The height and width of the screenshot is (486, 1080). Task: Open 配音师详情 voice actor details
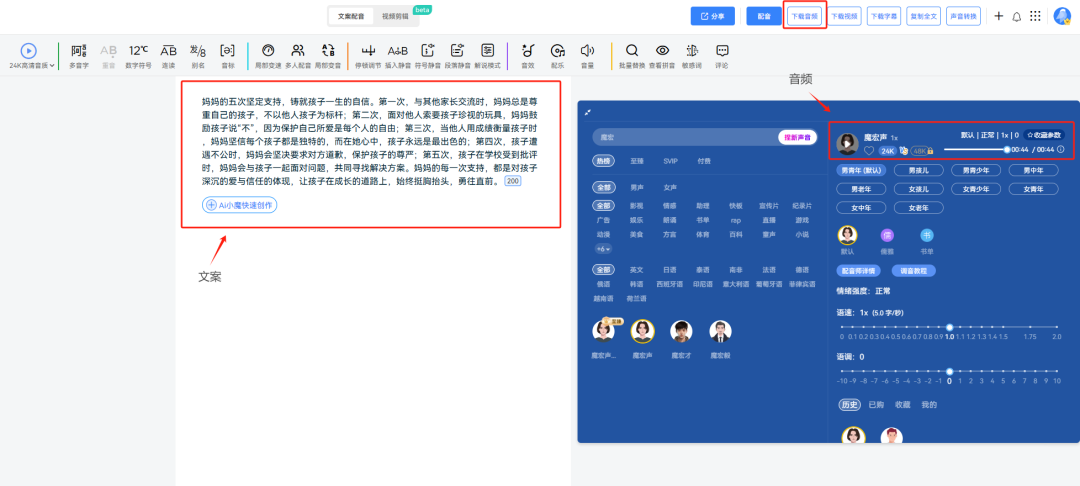click(856, 271)
